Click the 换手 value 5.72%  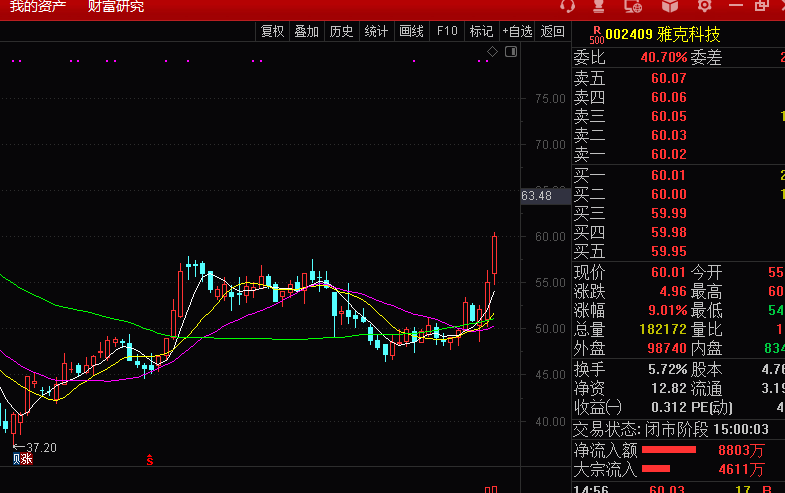[x=668, y=369]
